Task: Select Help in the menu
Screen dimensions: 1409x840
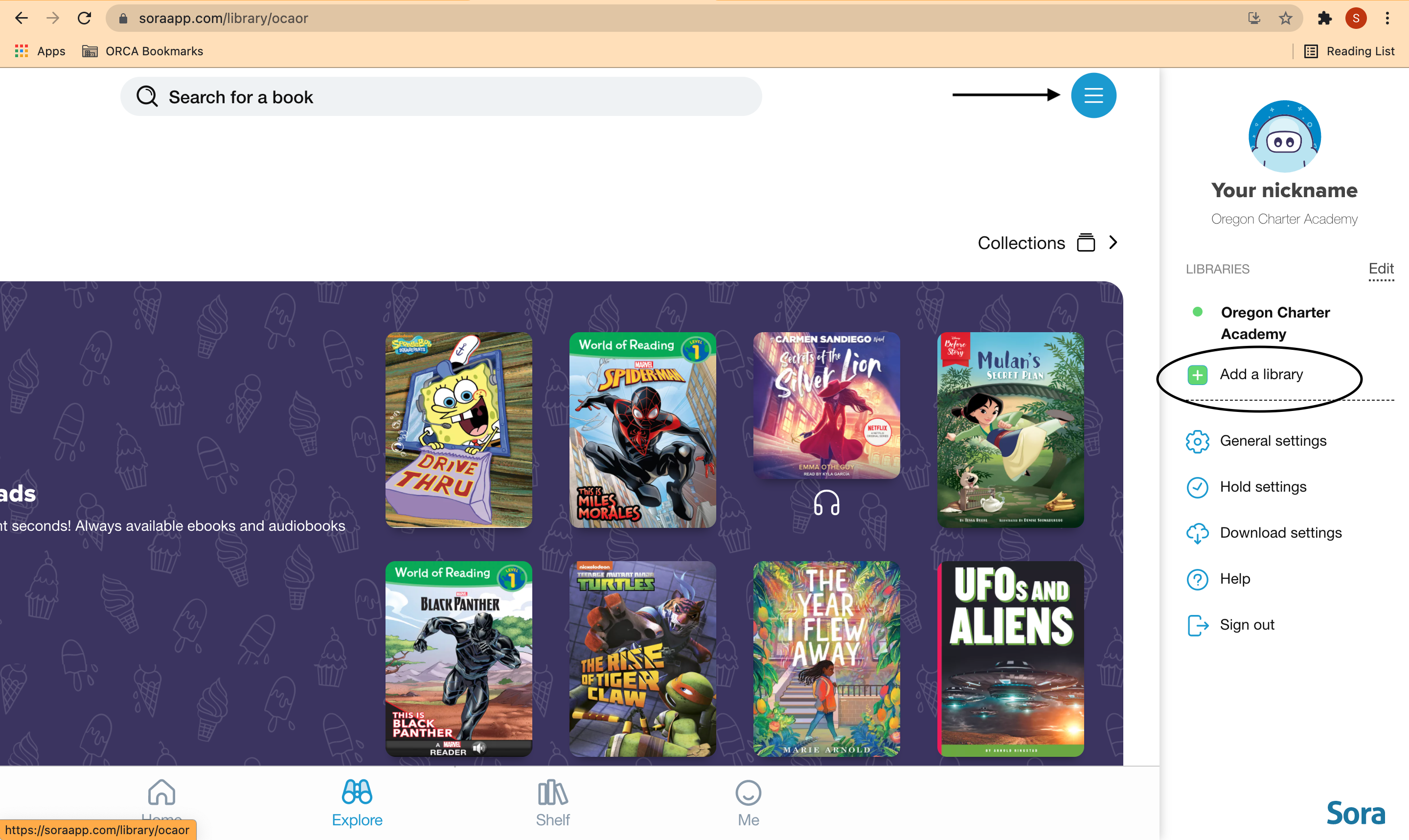Action: [x=1235, y=578]
